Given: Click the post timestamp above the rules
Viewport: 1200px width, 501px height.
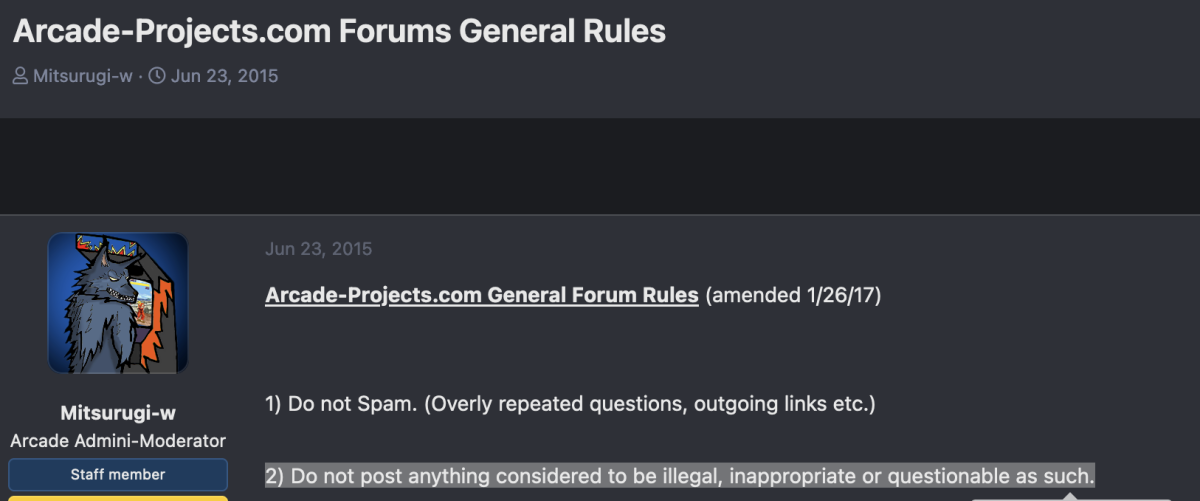Looking at the screenshot, I should 318,249.
